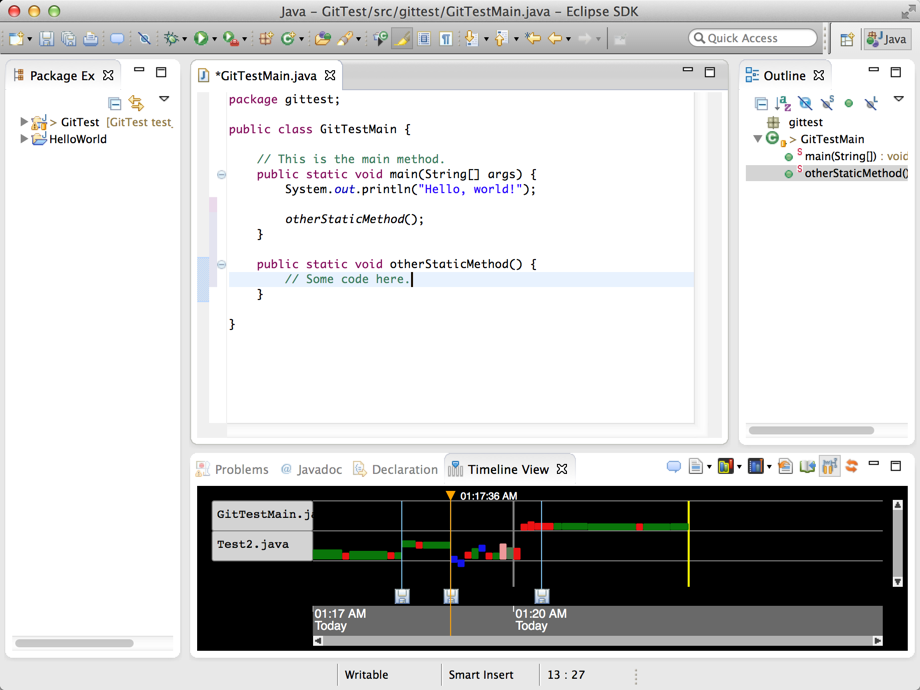
Task: Click the Save icon in the toolbar
Action: (x=46, y=39)
